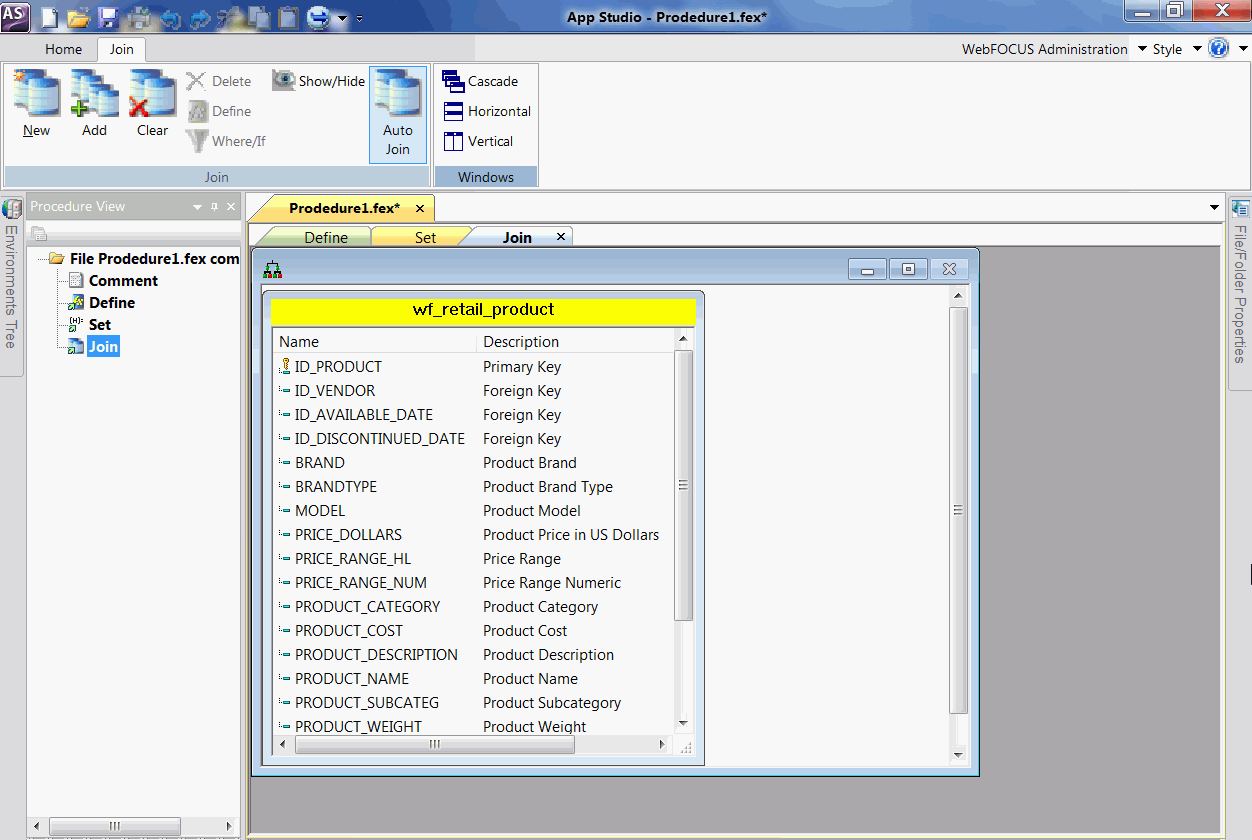Activate the Prodedure1.fex document tab
Image resolution: width=1252 pixels, height=840 pixels.
[x=344, y=208]
